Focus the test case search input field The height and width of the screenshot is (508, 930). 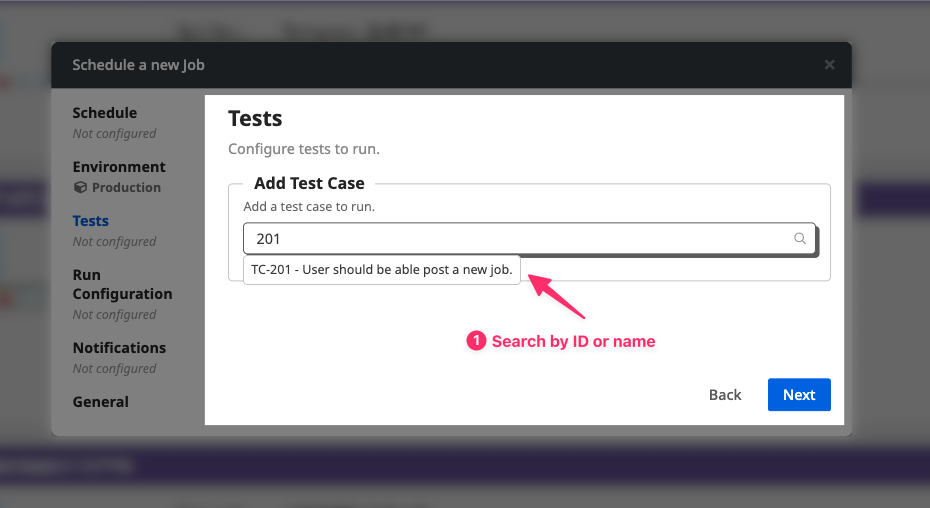[529, 239]
